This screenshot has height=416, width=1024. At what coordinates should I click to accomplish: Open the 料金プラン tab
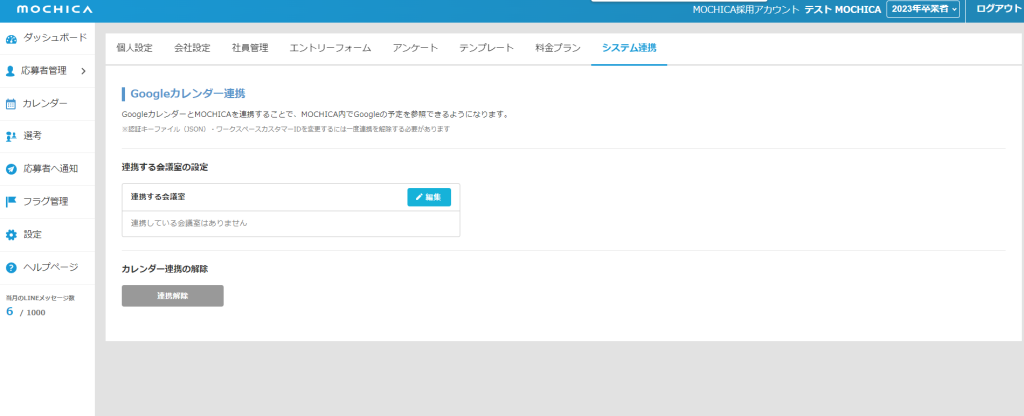coord(557,48)
